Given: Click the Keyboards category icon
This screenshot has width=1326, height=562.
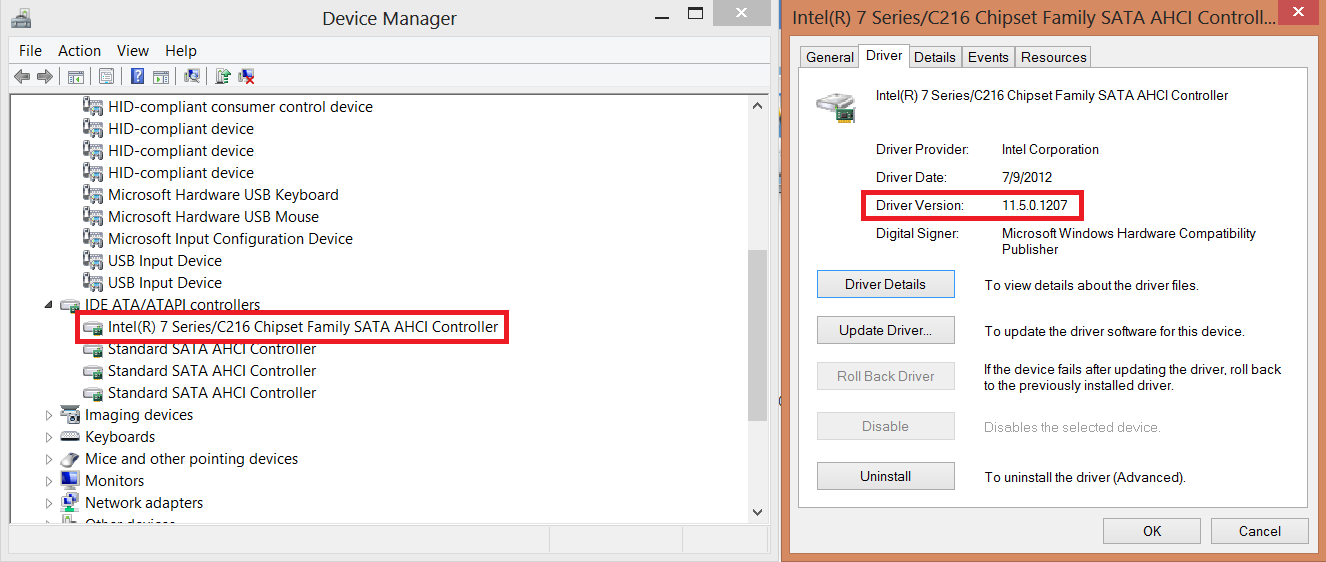Looking at the screenshot, I should point(70,437).
